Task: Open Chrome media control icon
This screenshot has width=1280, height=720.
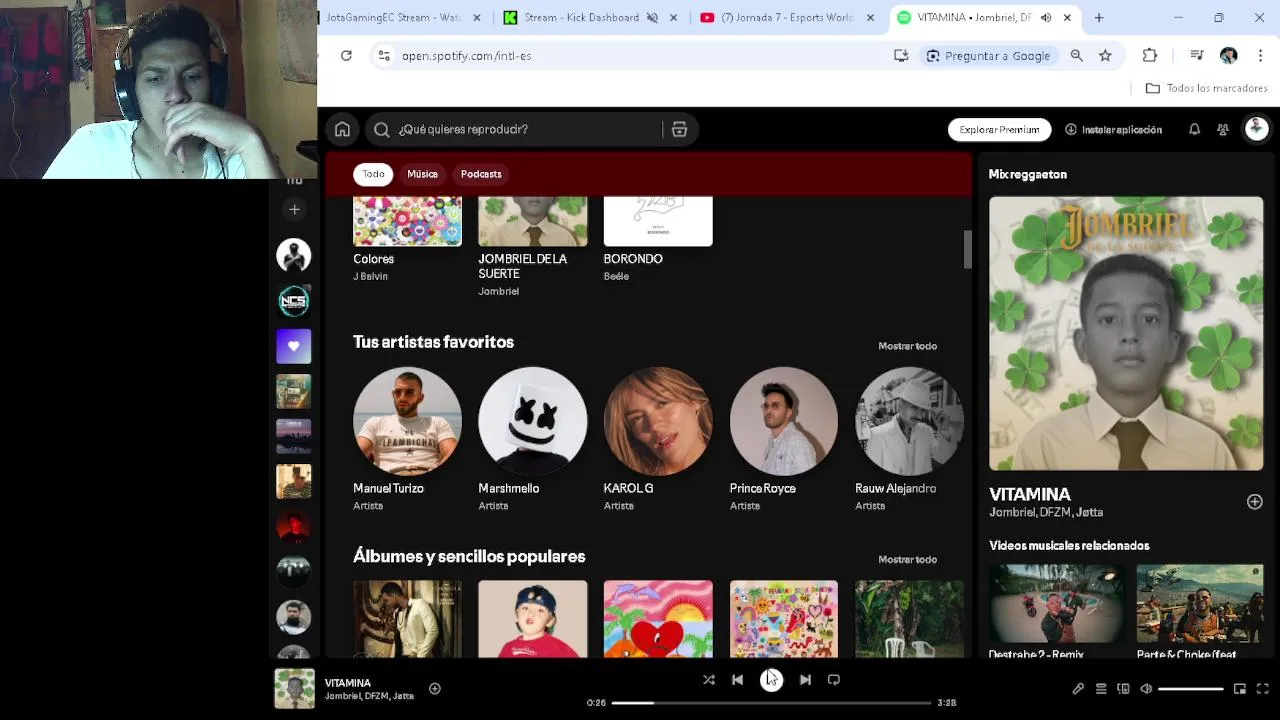Action: tap(1196, 56)
